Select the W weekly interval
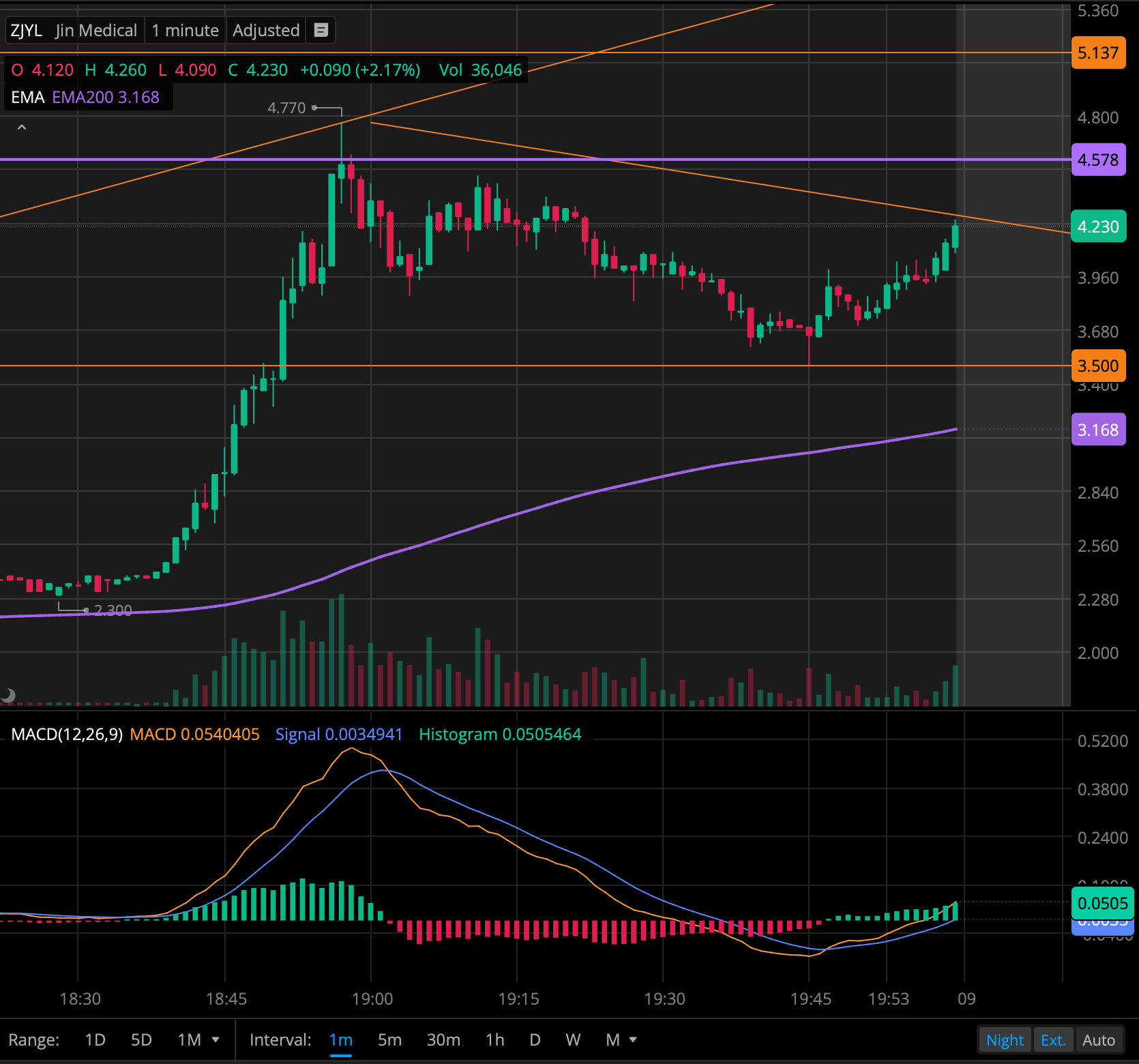The height and width of the screenshot is (1064, 1139). [x=573, y=1039]
